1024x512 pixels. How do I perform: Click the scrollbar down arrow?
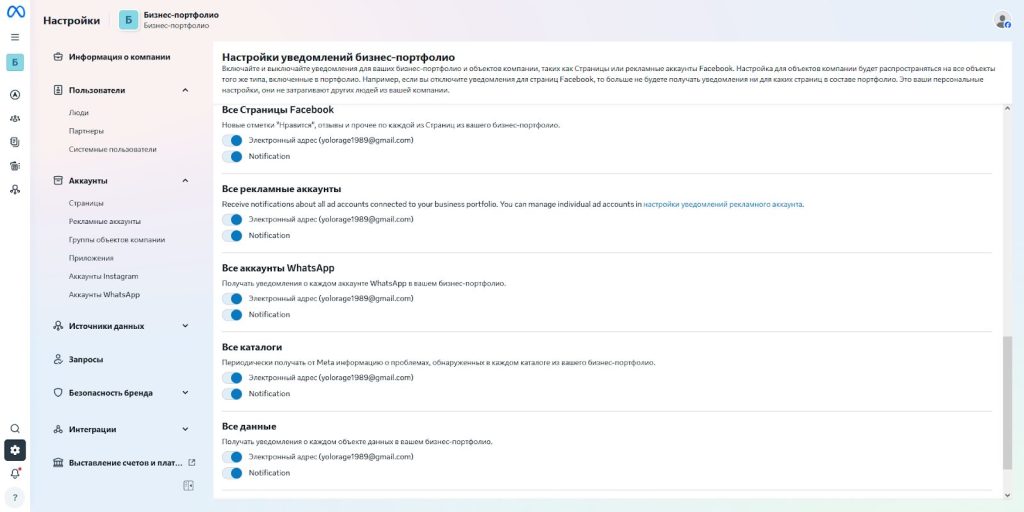coord(1006,495)
